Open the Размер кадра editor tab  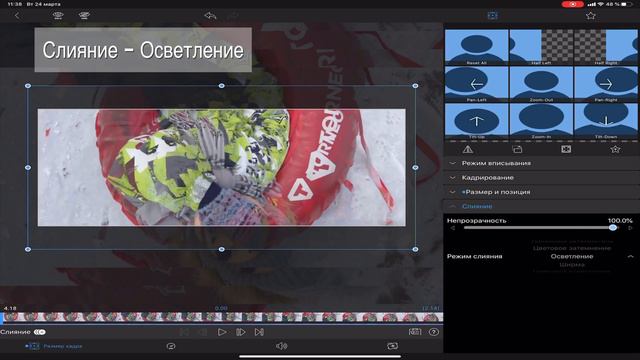pyautogui.click(x=53, y=346)
